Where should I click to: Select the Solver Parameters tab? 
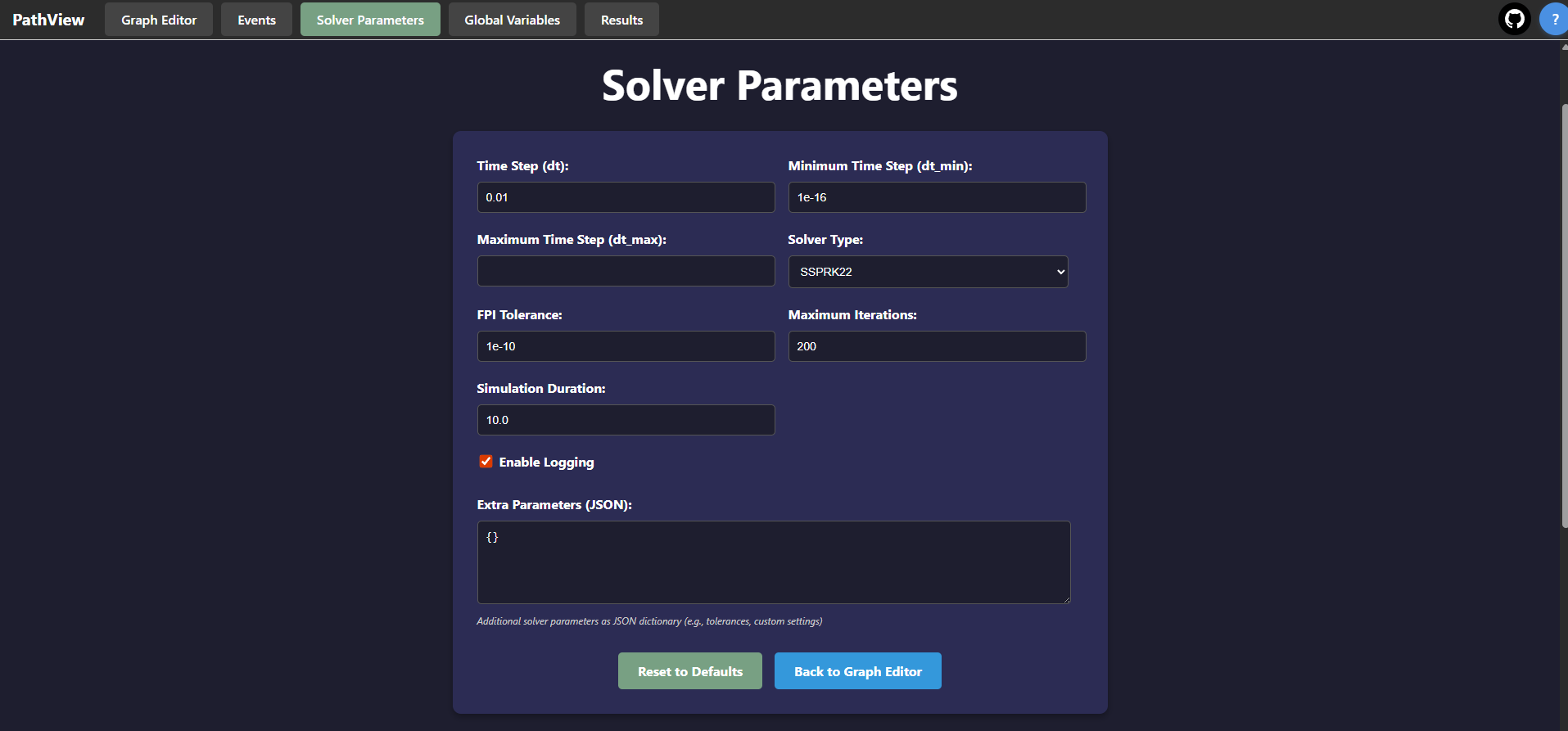coord(370,20)
